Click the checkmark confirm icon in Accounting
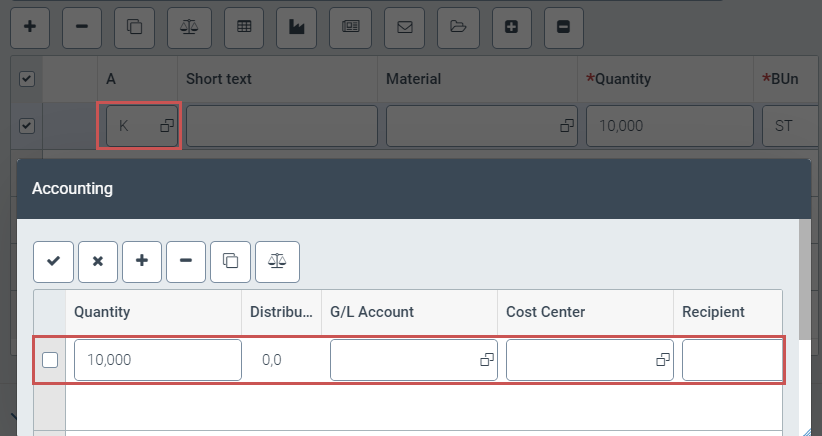 tap(53, 261)
